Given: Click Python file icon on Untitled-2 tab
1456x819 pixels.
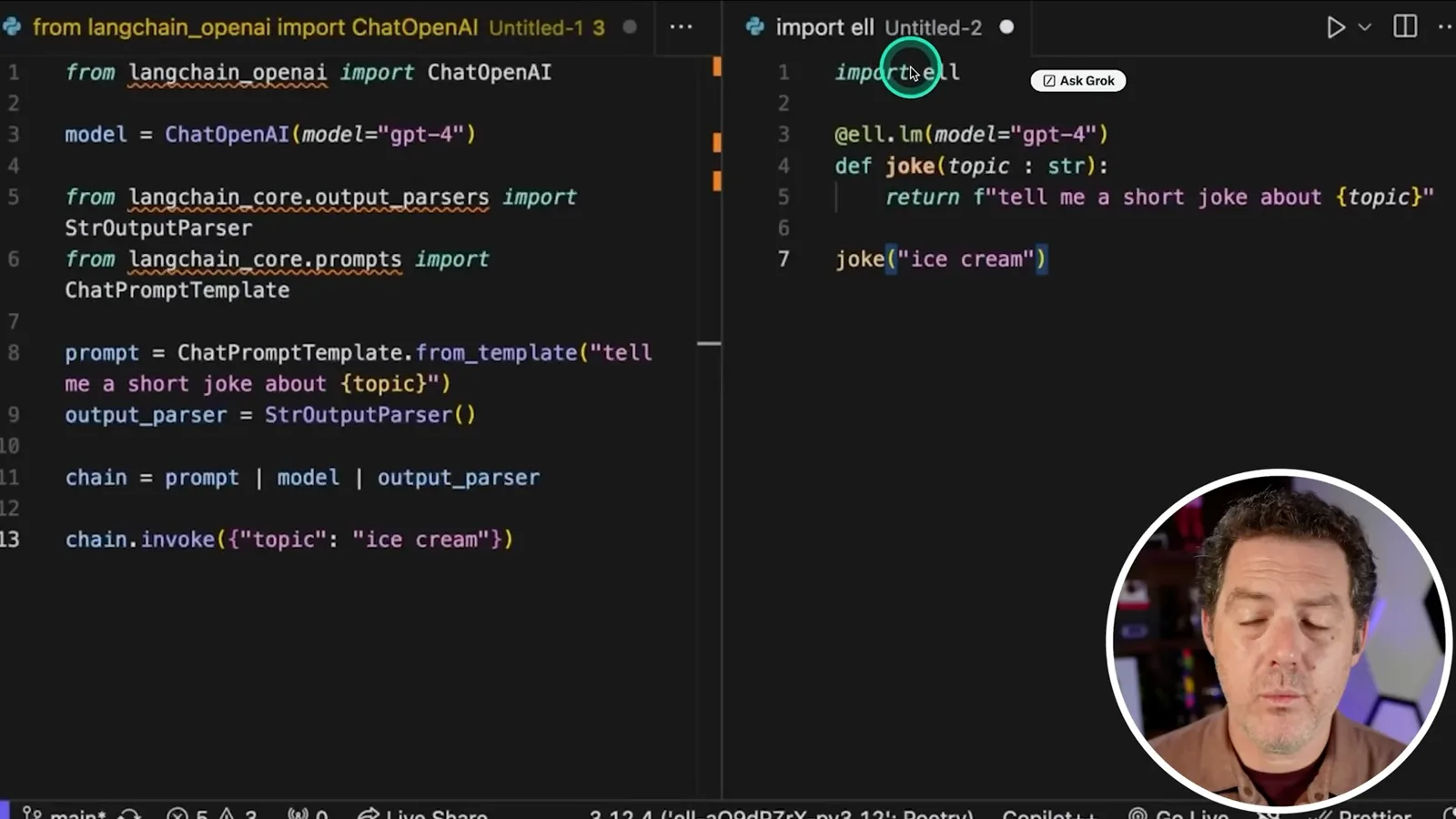Looking at the screenshot, I should pyautogui.click(x=755, y=27).
